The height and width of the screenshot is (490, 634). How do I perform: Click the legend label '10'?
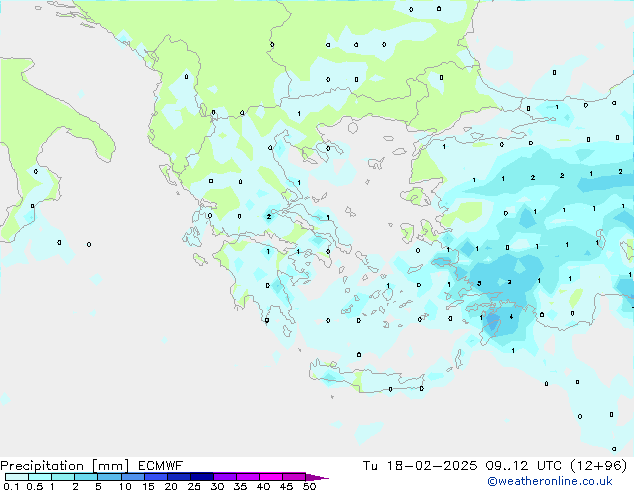point(125,486)
